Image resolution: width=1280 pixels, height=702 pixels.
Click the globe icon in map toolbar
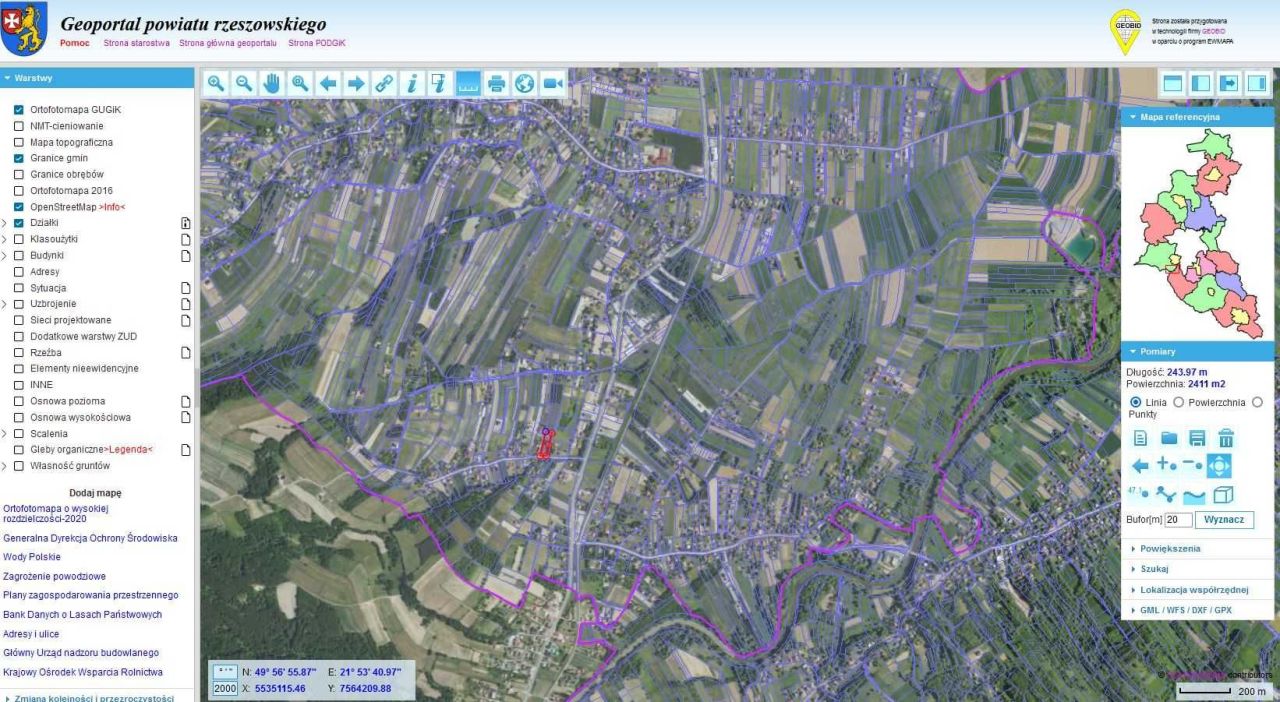pyautogui.click(x=525, y=84)
